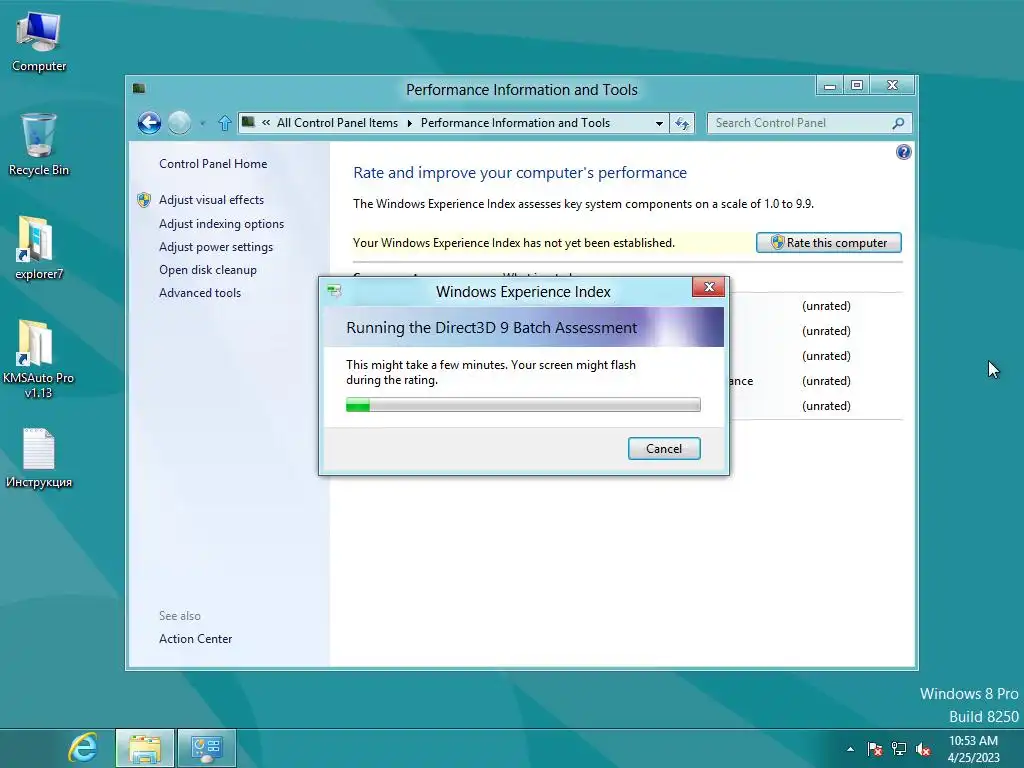This screenshot has height=768, width=1024.
Task: Minimize the Performance Information window
Action: (829, 85)
